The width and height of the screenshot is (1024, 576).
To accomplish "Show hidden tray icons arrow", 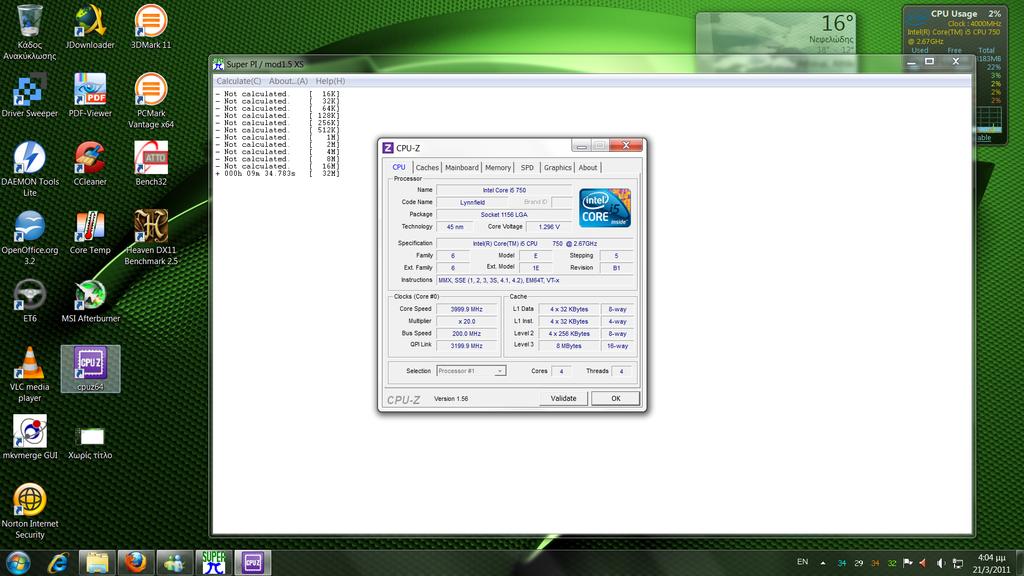I will (x=823, y=563).
